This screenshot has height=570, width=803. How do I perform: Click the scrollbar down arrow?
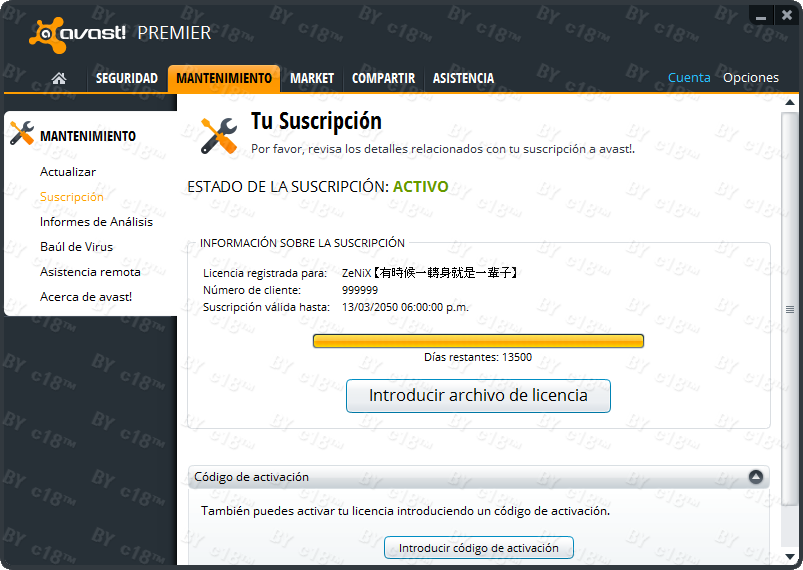tap(790, 557)
